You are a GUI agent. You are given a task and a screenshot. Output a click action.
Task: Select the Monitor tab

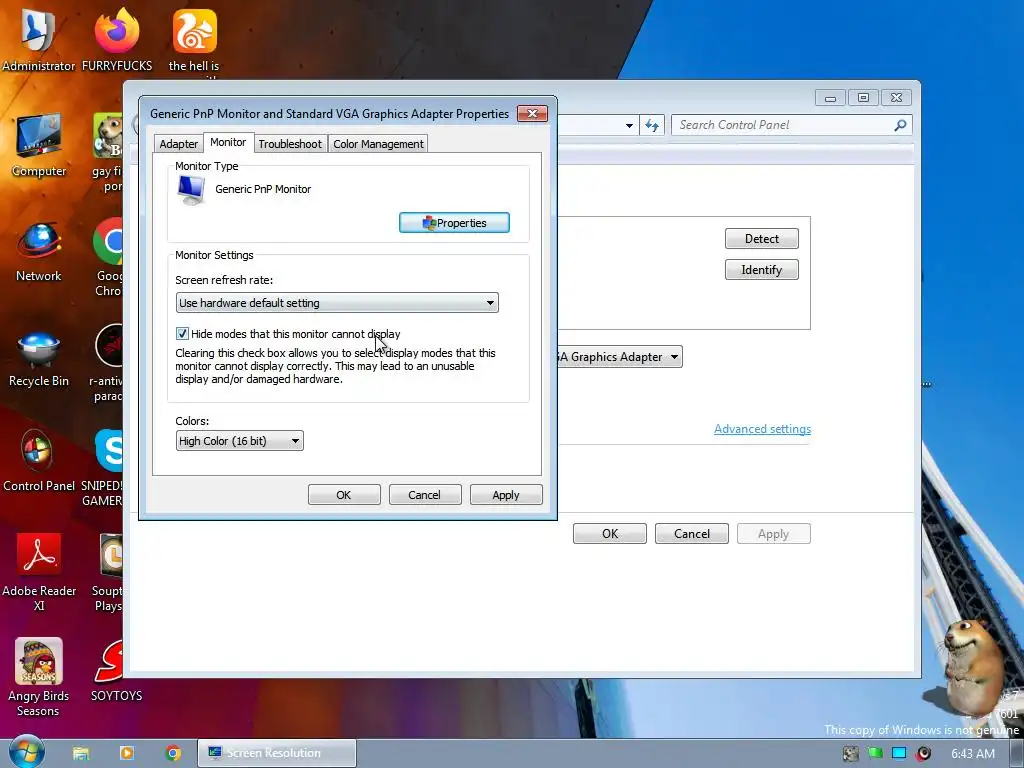point(228,142)
